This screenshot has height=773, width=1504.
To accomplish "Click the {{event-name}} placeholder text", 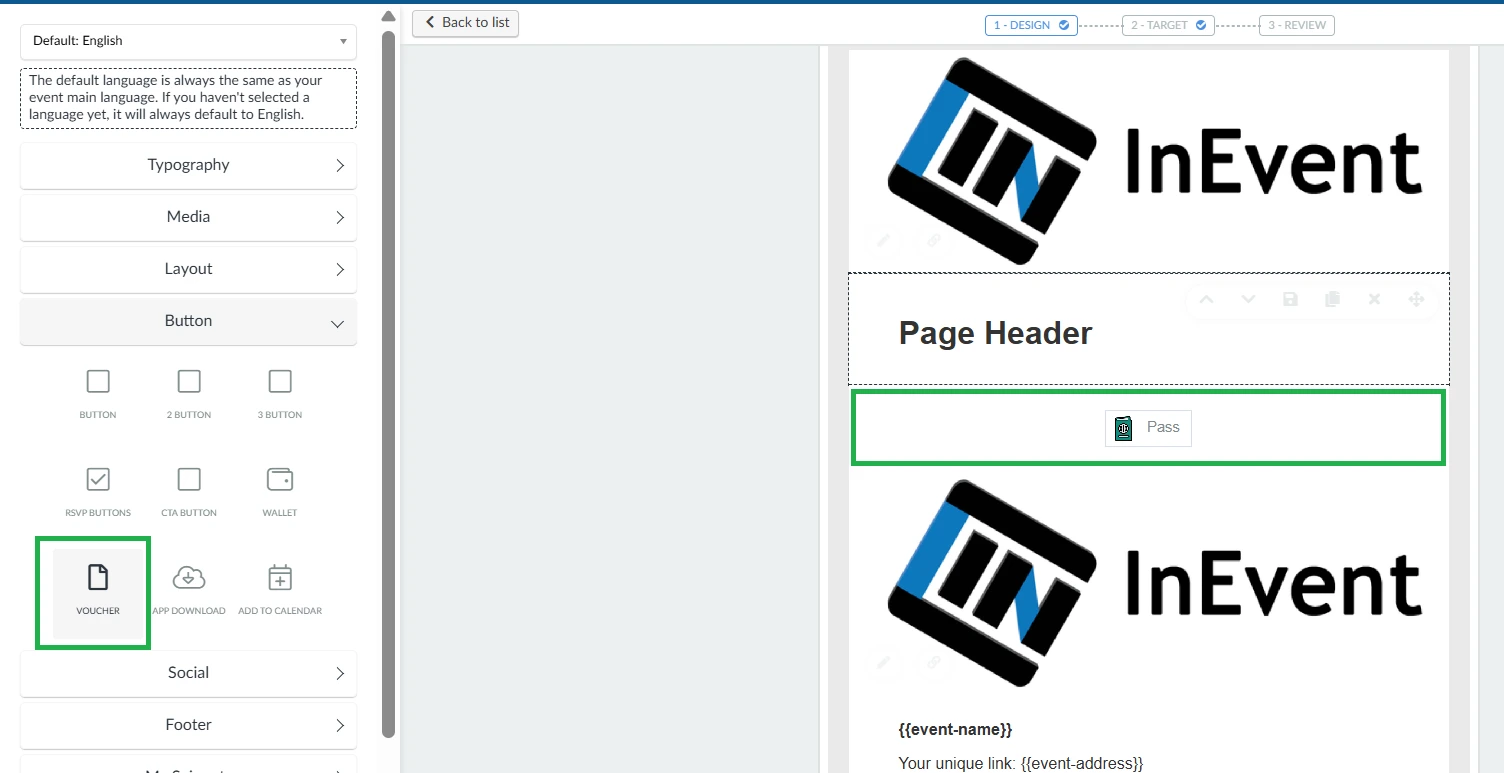I will (x=955, y=730).
